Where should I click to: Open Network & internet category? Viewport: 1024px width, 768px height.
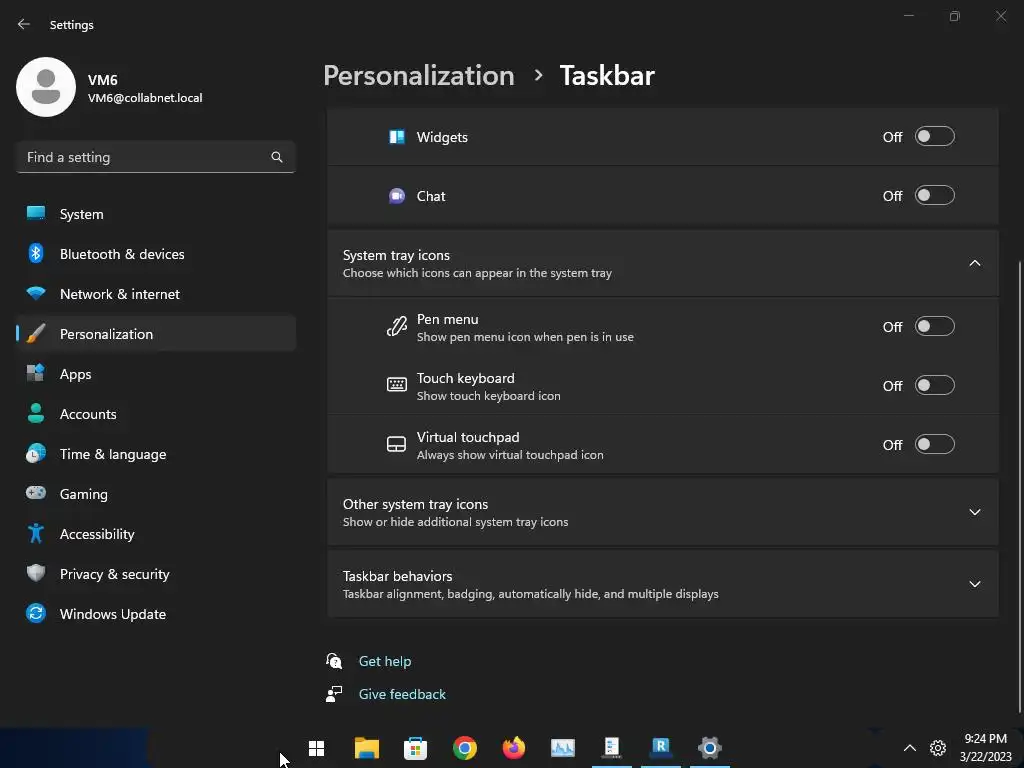coord(155,294)
